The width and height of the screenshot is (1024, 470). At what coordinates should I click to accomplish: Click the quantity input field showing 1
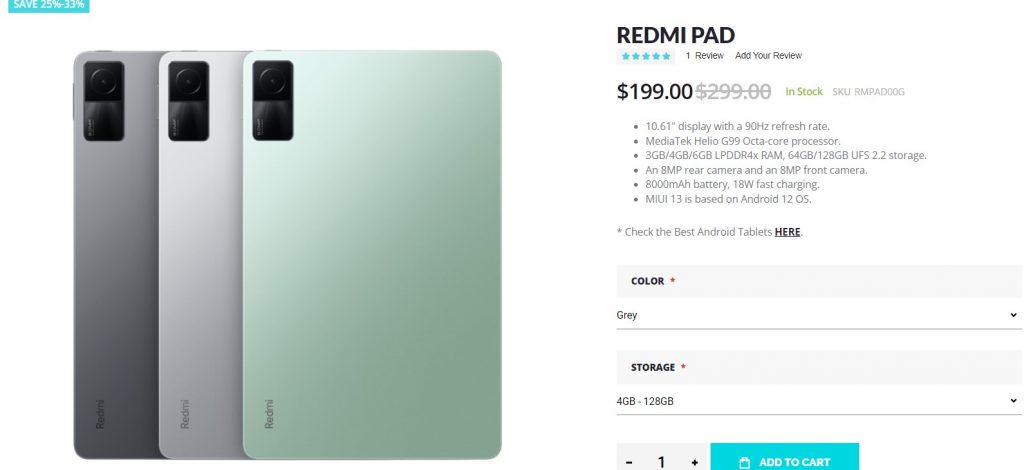[x=661, y=462]
